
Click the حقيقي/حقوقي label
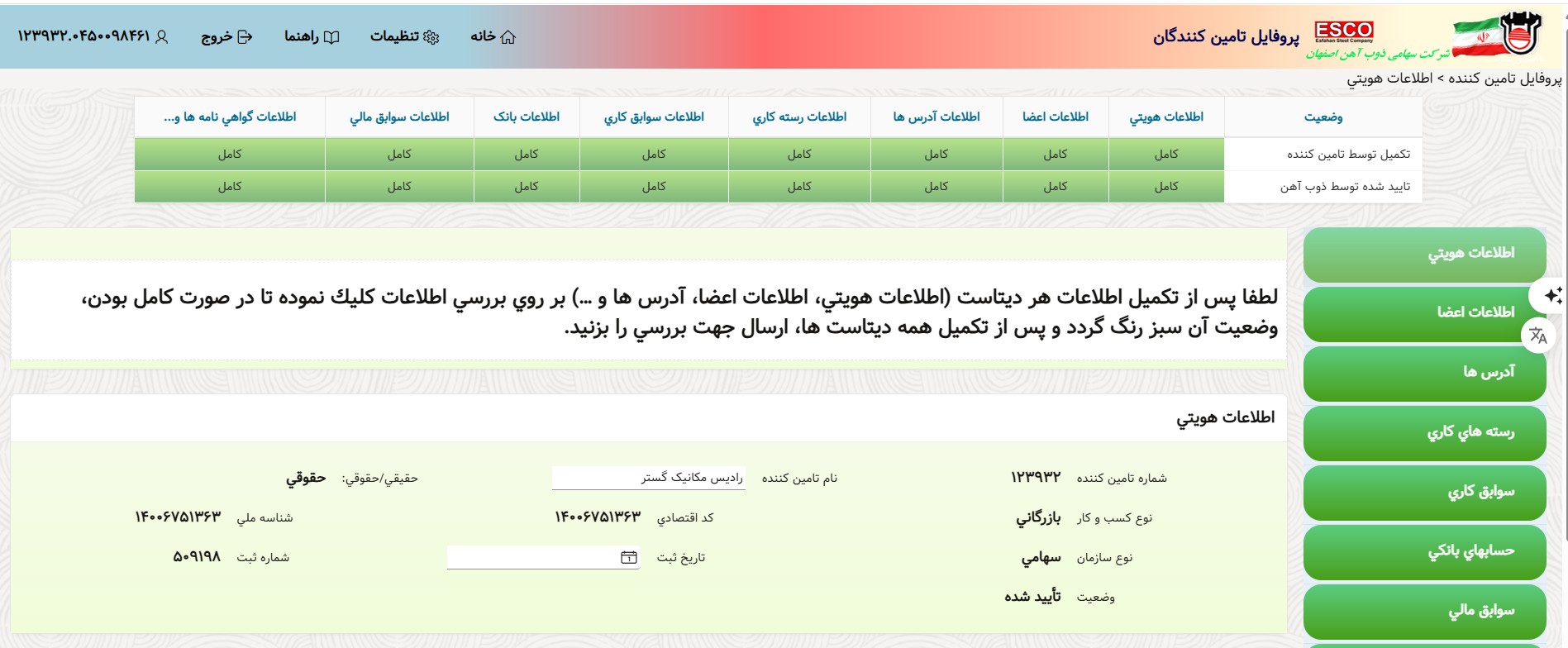(x=380, y=479)
